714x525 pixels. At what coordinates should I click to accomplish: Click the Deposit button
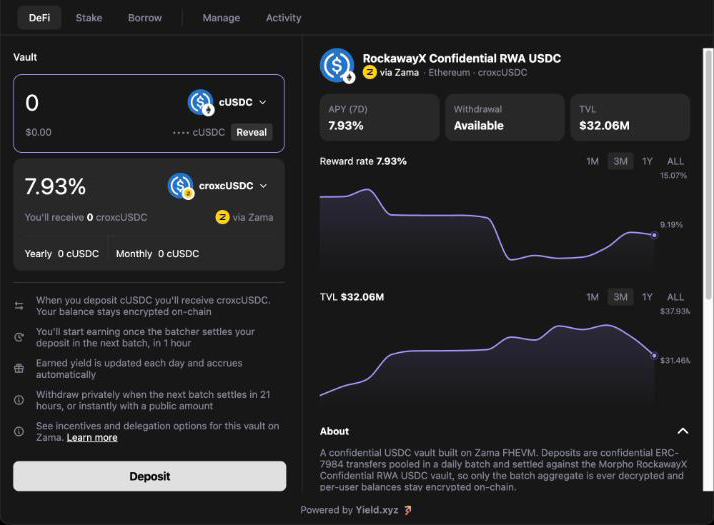[x=149, y=476]
